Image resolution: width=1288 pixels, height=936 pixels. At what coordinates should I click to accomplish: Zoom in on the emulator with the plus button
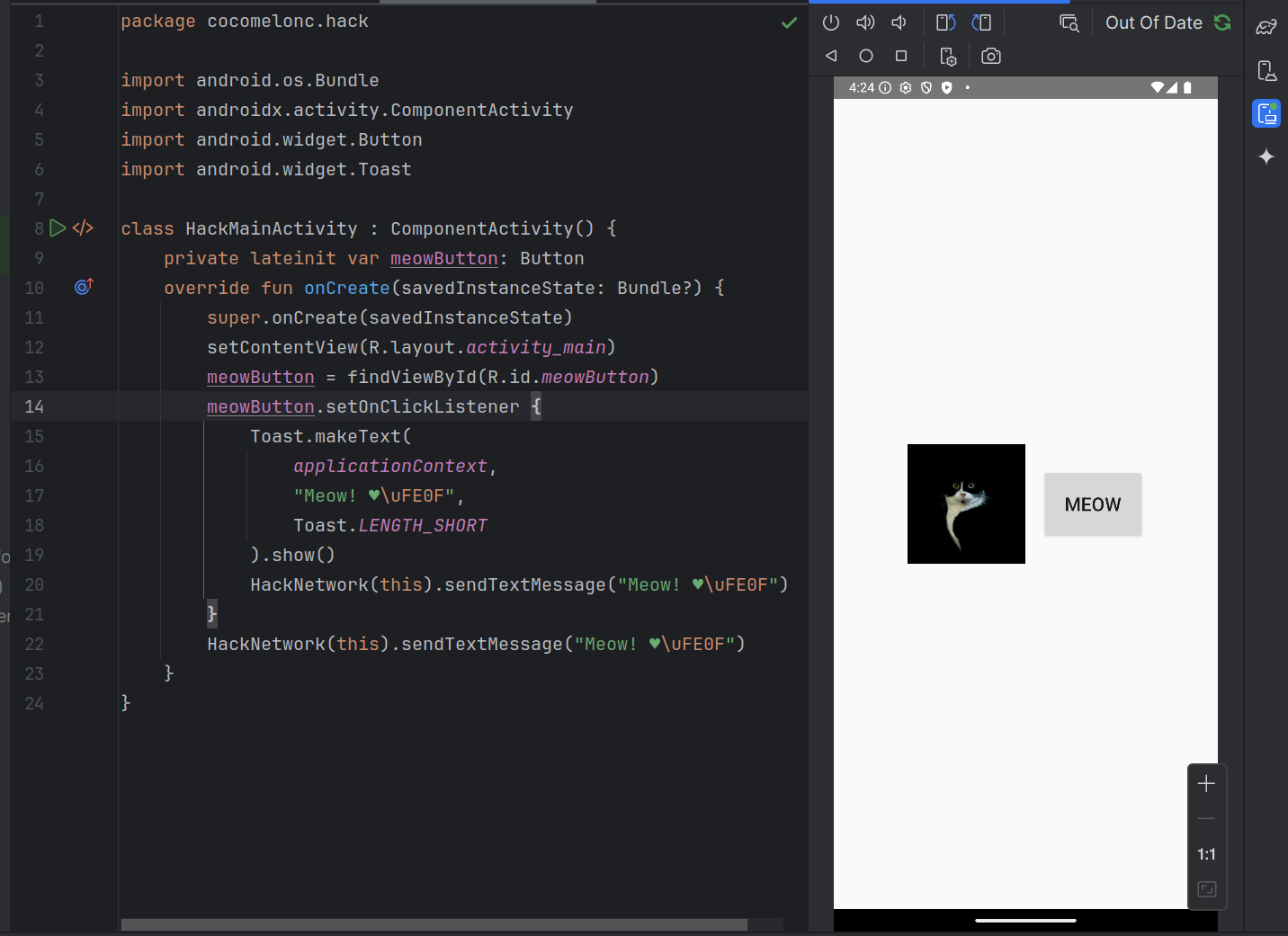tap(1206, 783)
